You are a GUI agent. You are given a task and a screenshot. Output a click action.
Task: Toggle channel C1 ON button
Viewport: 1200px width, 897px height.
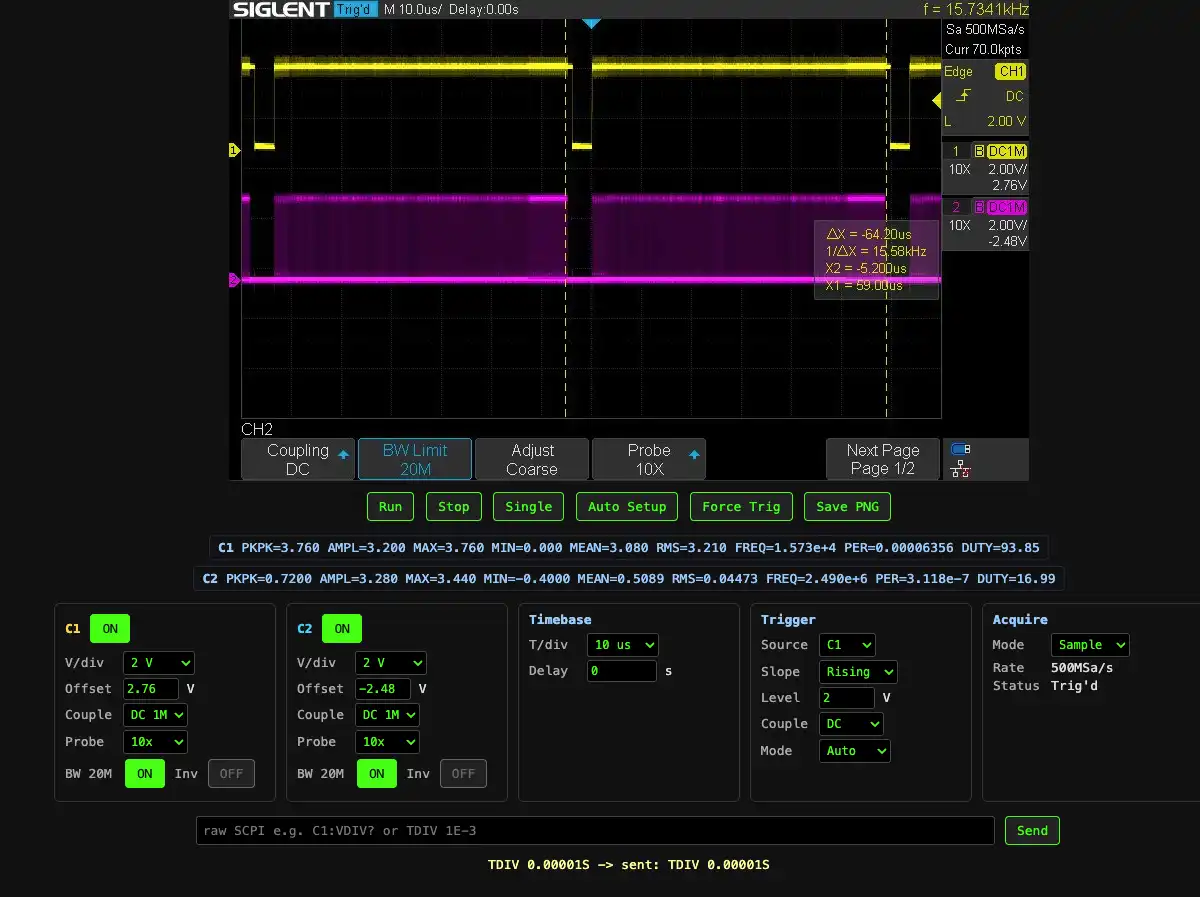point(110,628)
